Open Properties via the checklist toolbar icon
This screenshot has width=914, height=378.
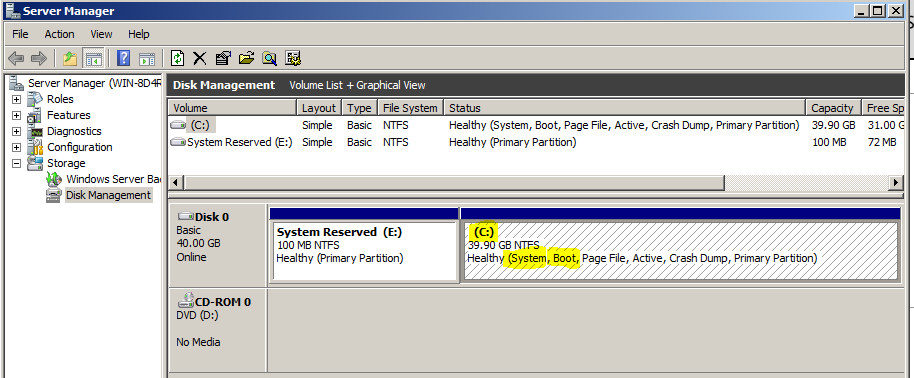[x=223, y=58]
